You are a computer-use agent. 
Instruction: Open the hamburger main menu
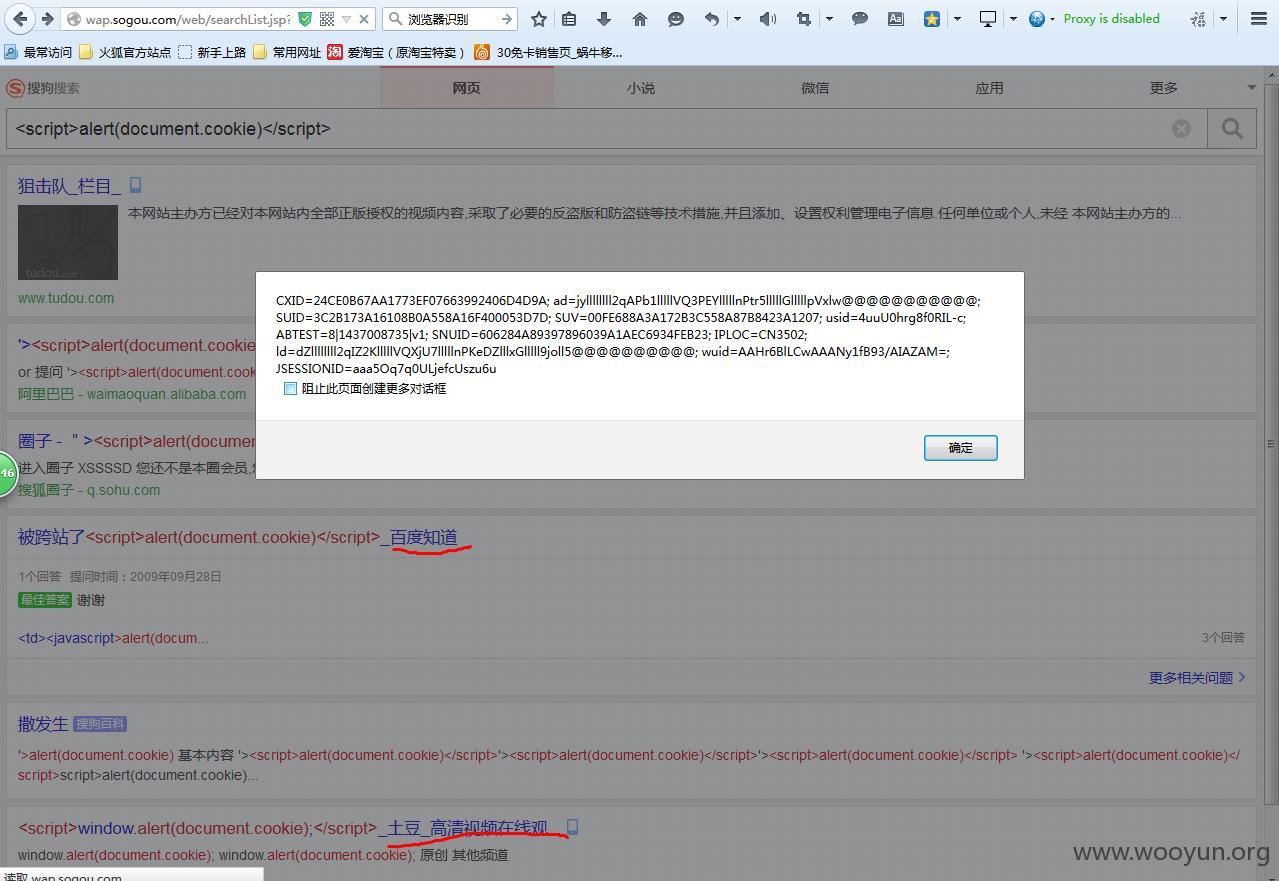tap(1259, 18)
